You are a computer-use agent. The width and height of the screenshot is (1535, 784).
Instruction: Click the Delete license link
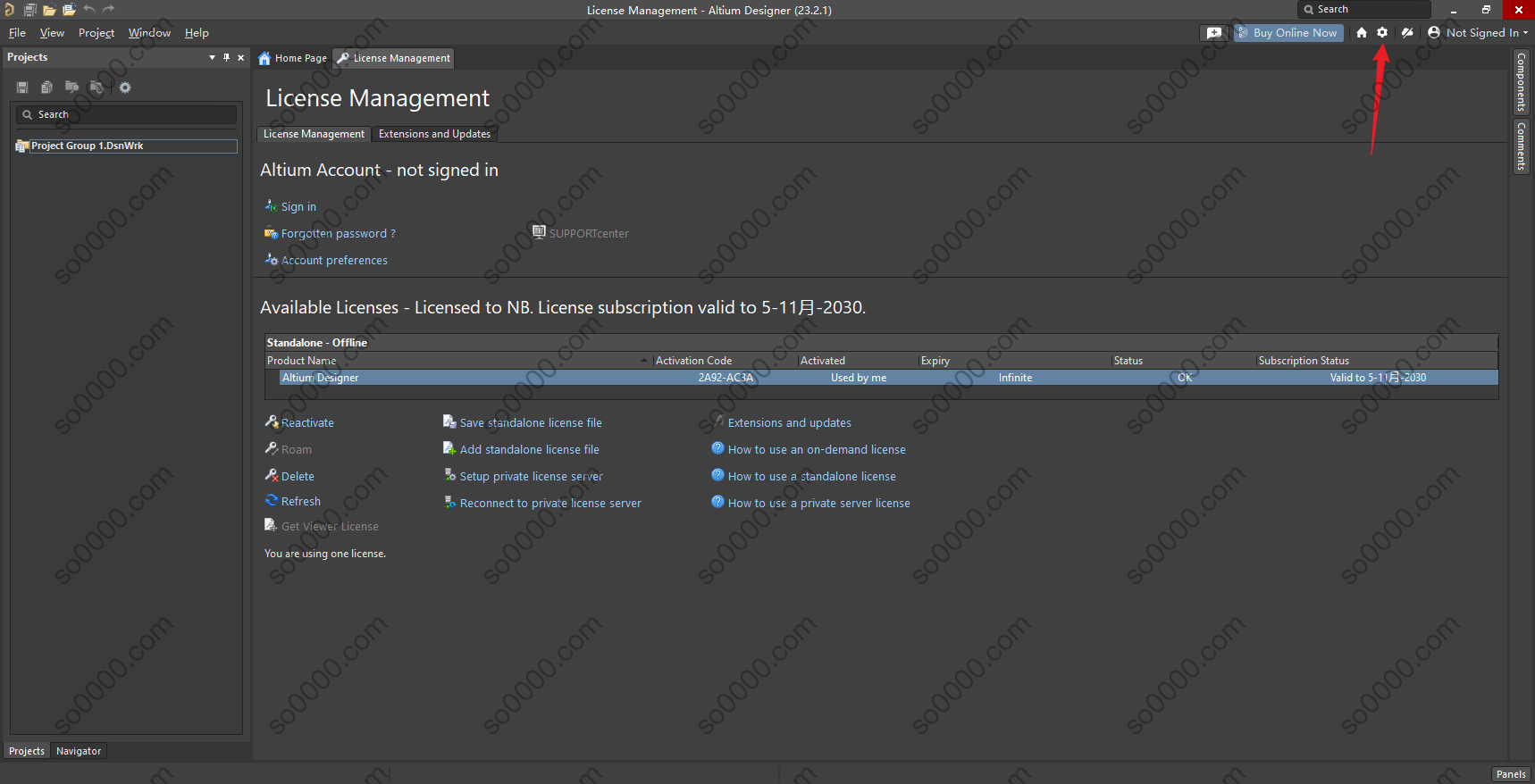tap(298, 476)
